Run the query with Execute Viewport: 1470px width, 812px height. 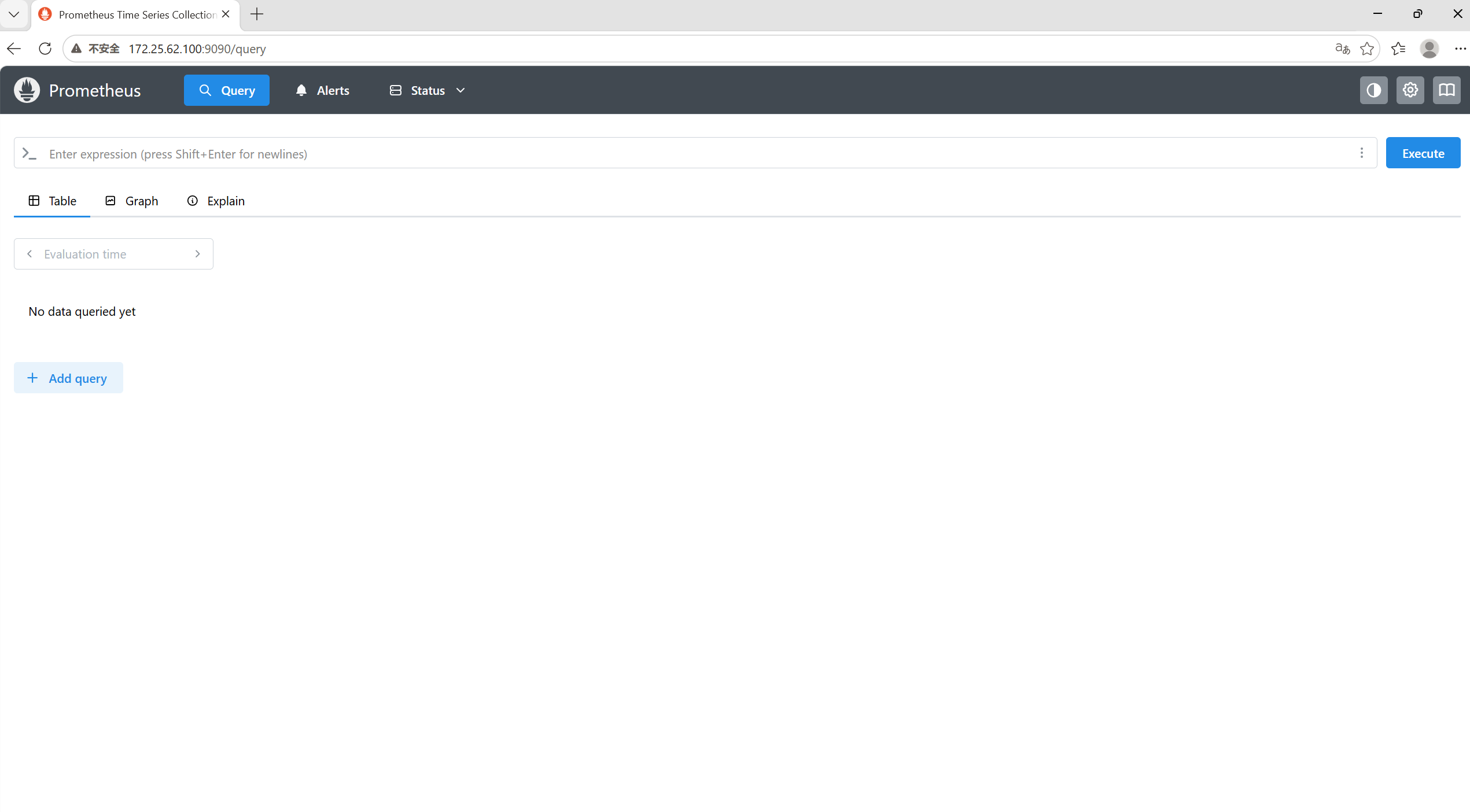tap(1423, 153)
